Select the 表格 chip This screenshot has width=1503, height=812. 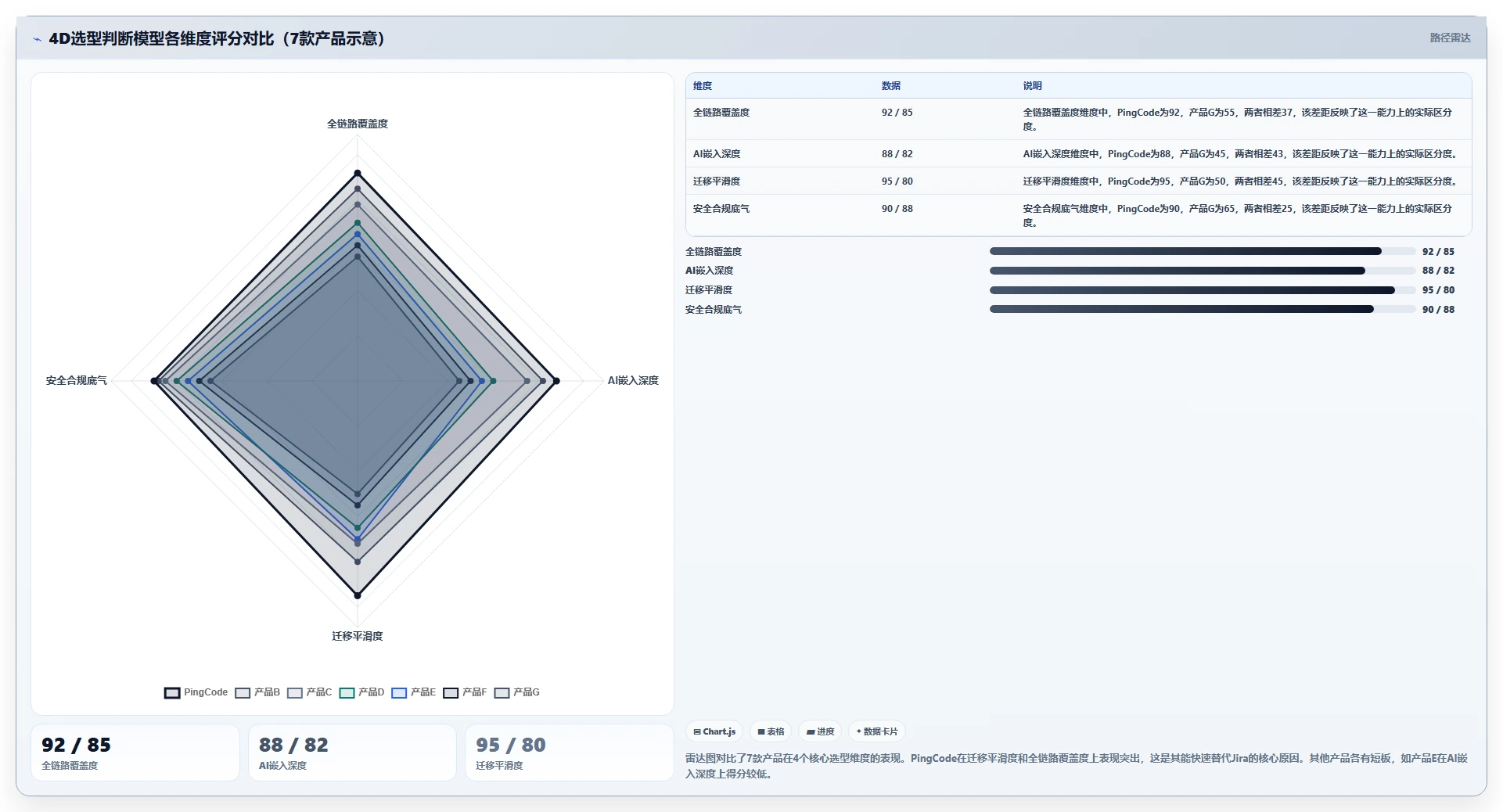pyautogui.click(x=771, y=731)
